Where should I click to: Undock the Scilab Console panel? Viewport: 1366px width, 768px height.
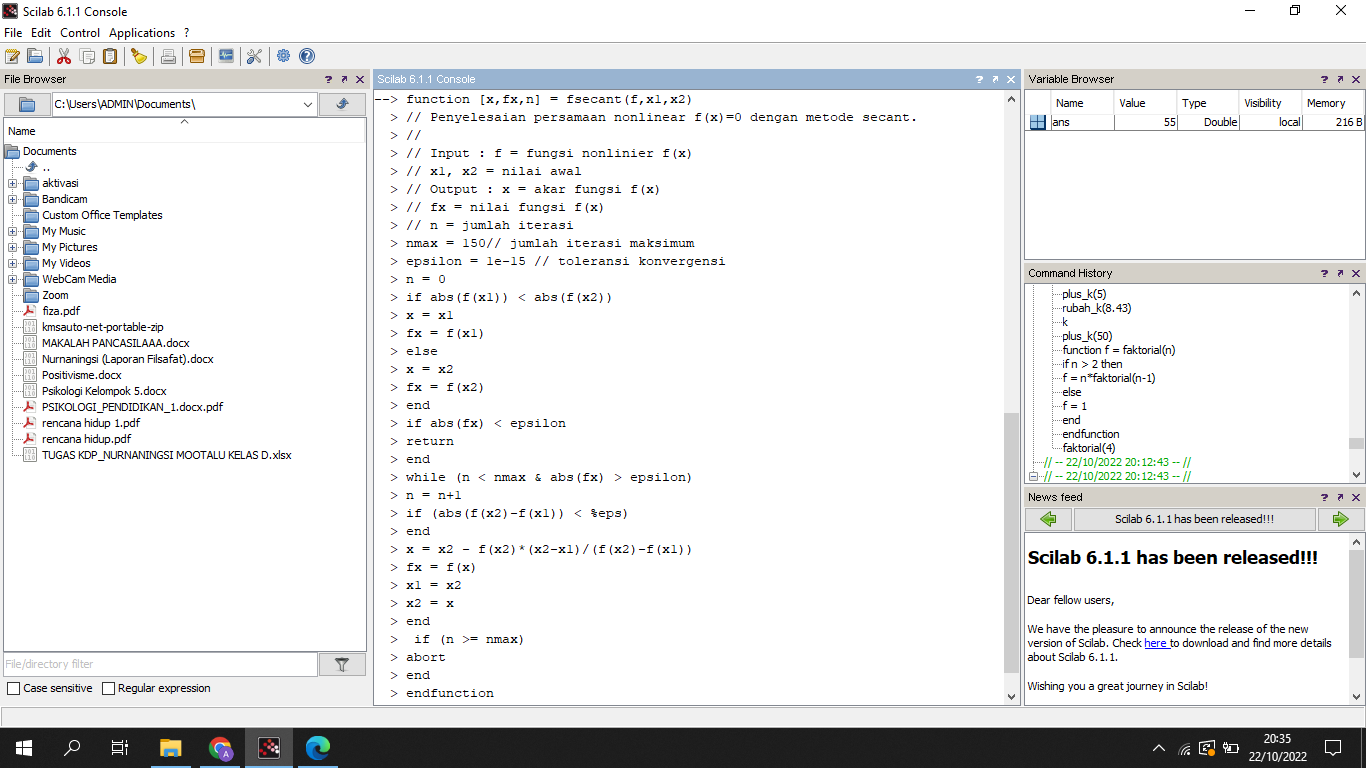[995, 79]
